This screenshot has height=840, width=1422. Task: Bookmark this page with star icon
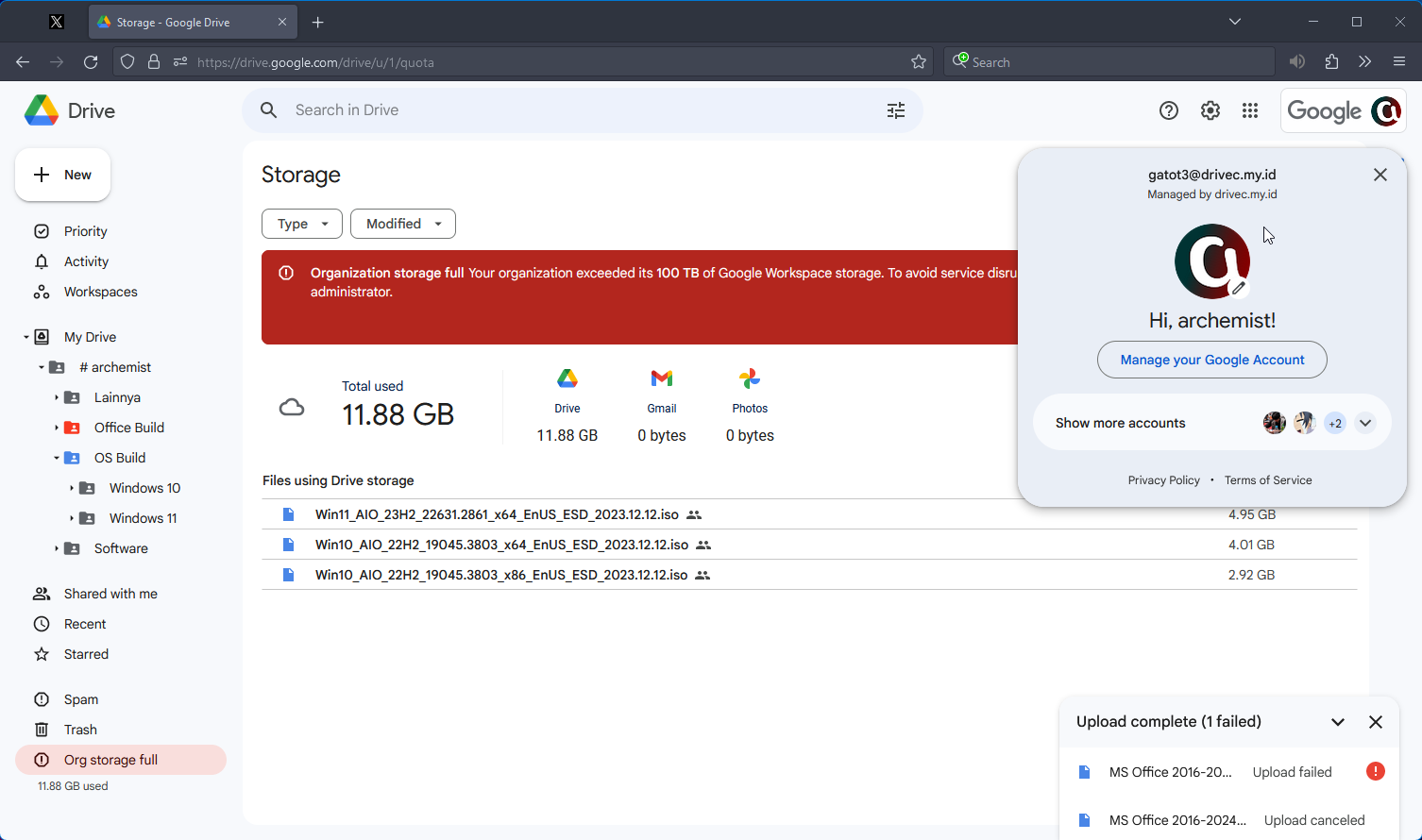point(919,62)
